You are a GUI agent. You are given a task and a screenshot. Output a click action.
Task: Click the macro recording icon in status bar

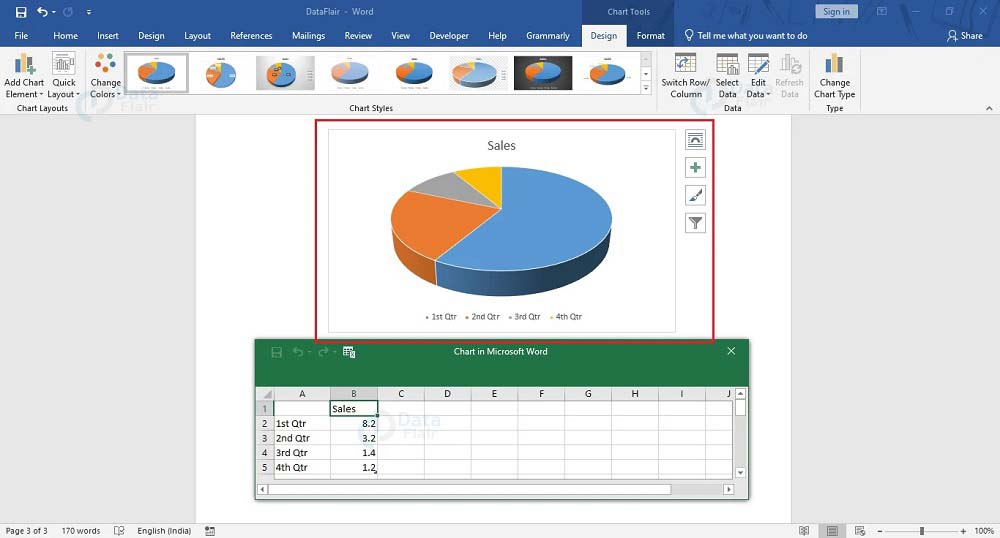[210, 531]
